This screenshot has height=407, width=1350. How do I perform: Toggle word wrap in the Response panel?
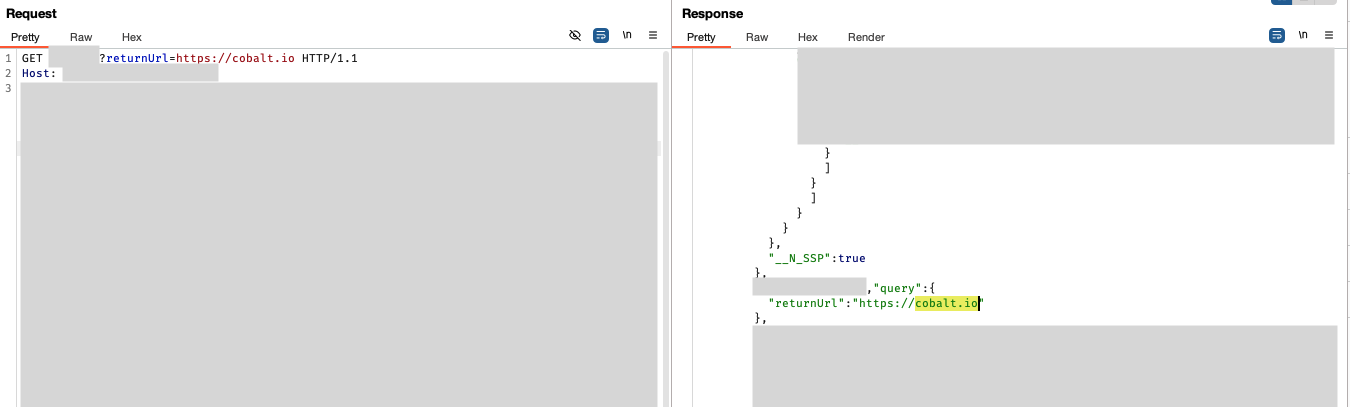(1277, 35)
